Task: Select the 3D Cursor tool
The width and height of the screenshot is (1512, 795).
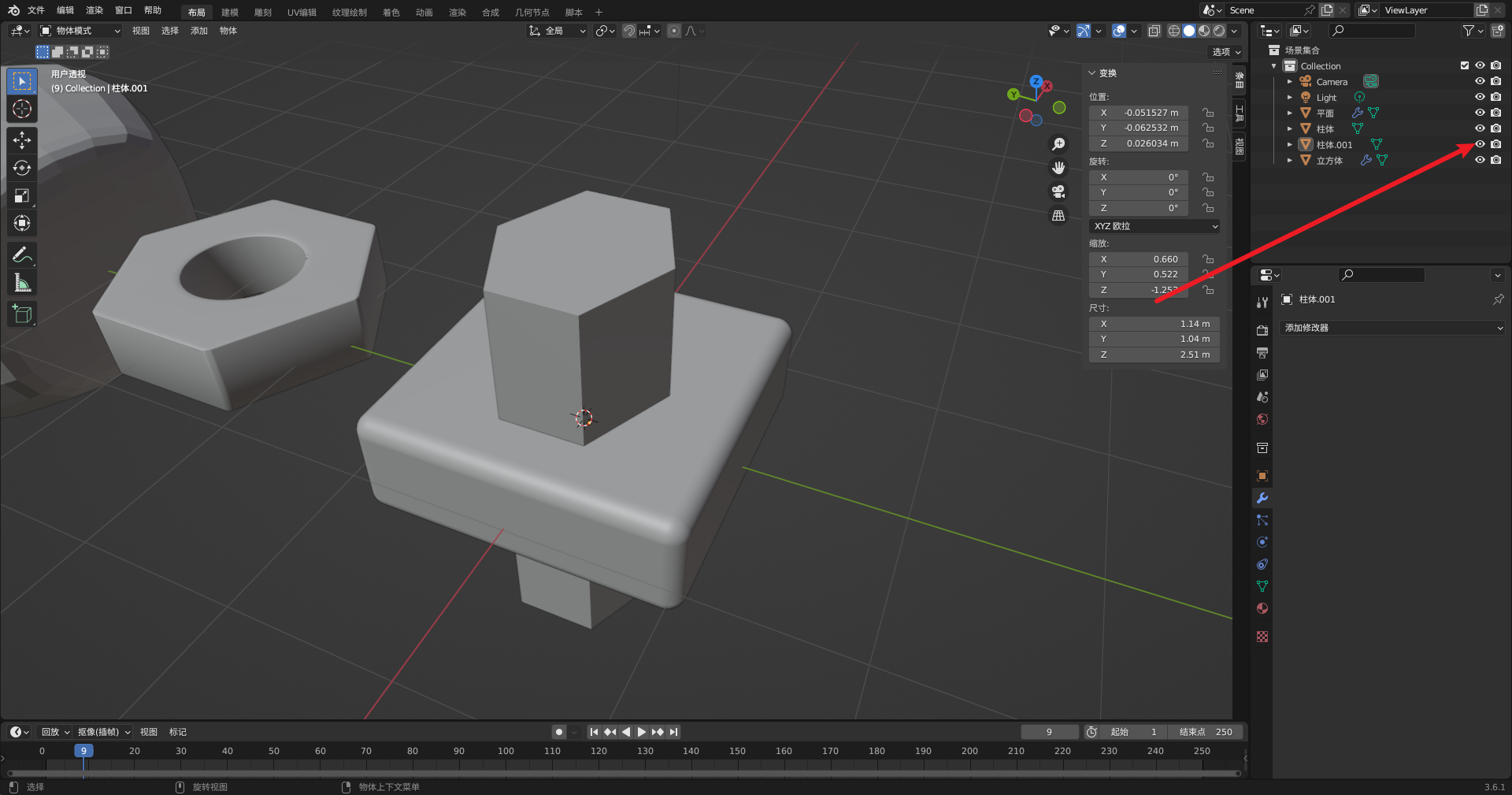Action: [22, 109]
